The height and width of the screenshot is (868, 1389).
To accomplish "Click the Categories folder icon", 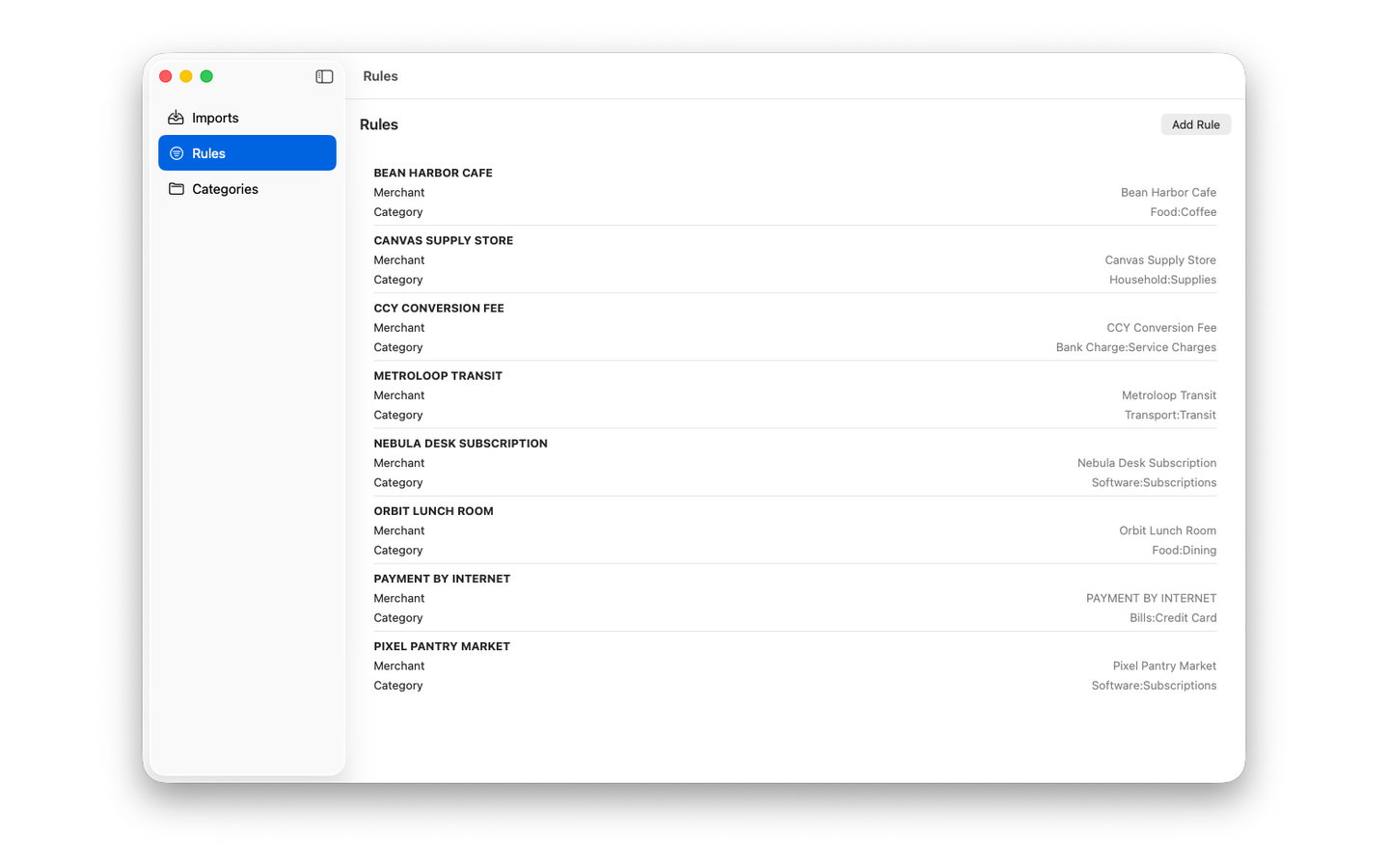I will (177, 189).
